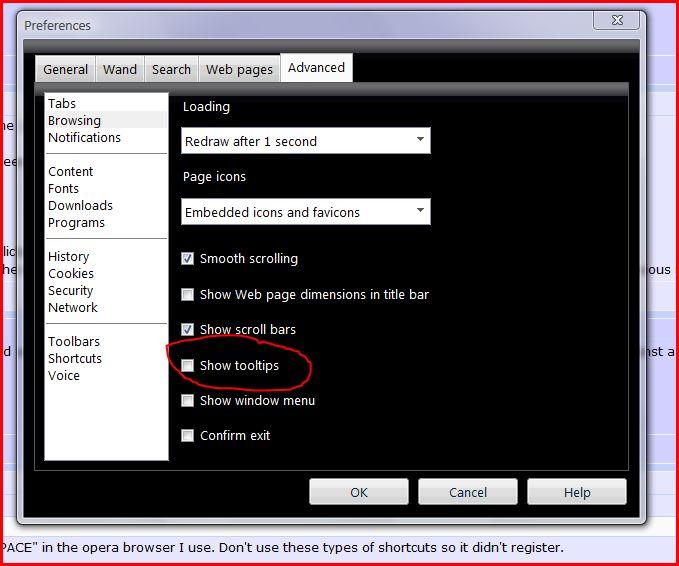Expand the Page icons dropdown
Viewport: 679px width, 566px height.
tap(305, 212)
